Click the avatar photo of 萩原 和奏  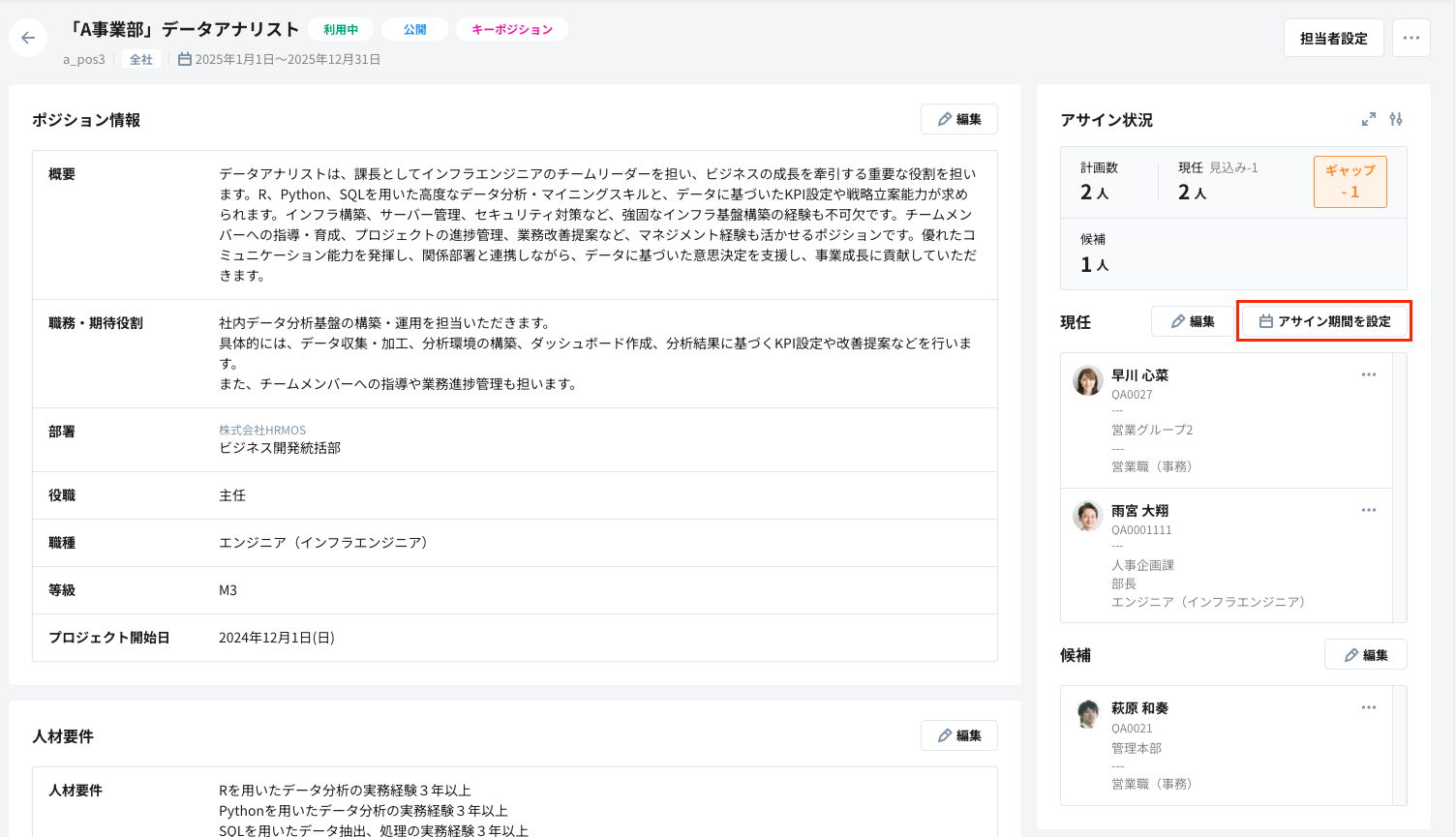point(1087,714)
